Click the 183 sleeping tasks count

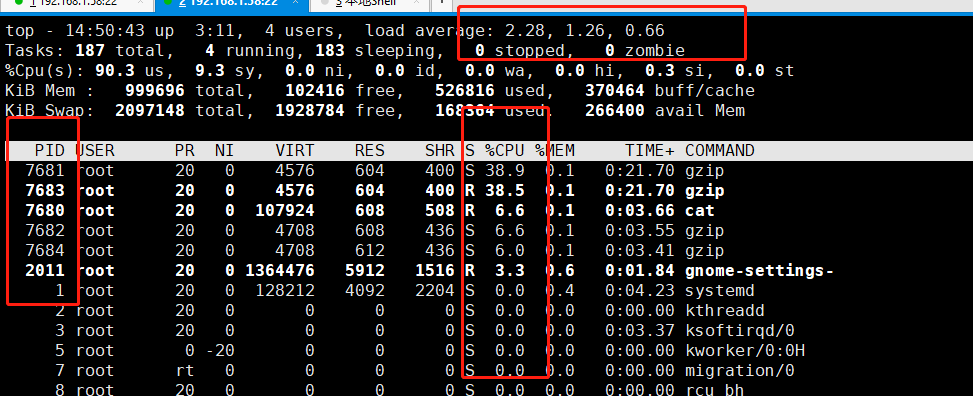330,51
